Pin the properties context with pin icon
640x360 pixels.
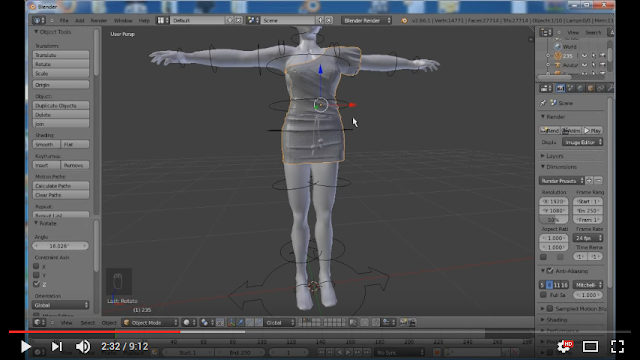(543, 103)
